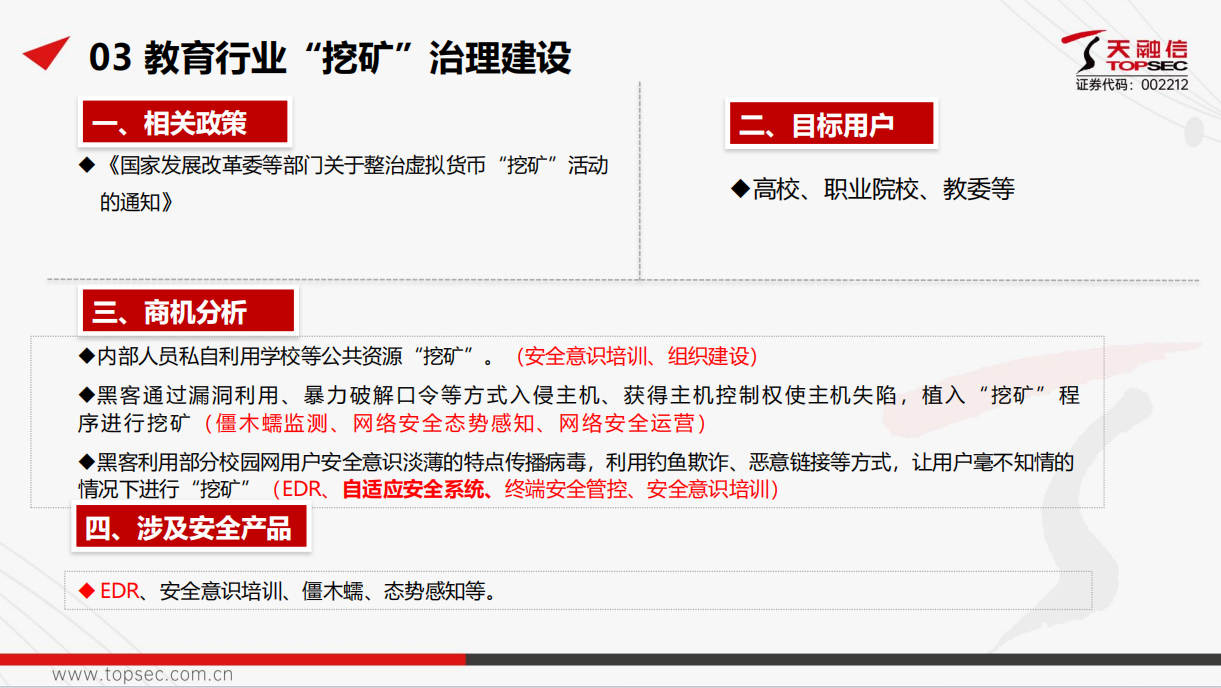Click the red heading '一、相关政策'
Screen dimensions: 1221x688
pos(184,122)
